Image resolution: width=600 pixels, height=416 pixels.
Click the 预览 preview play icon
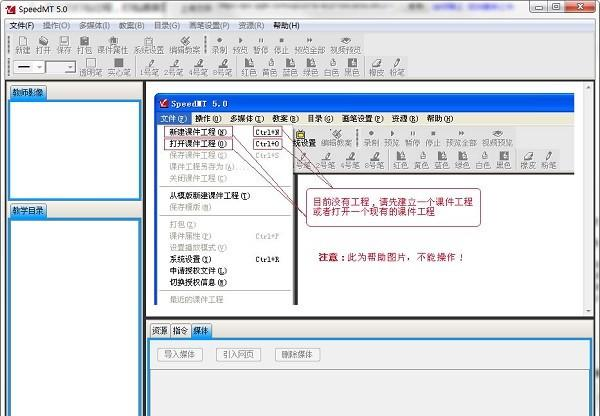240,45
